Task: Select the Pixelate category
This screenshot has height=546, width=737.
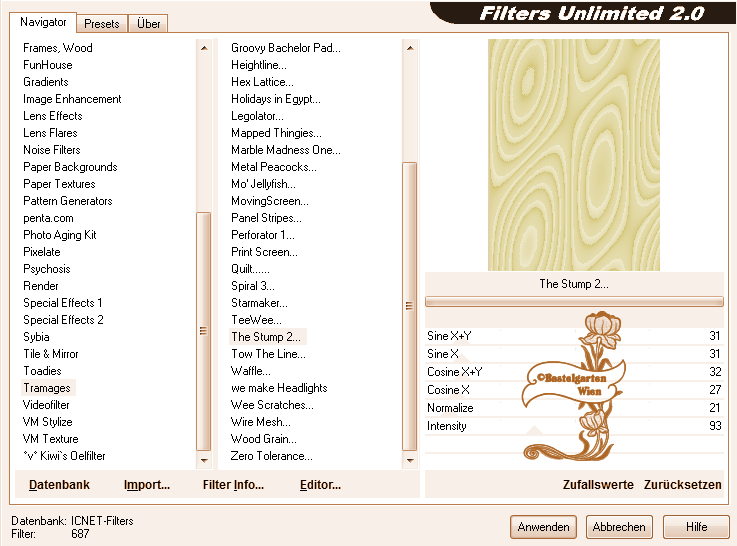Action: (41, 252)
